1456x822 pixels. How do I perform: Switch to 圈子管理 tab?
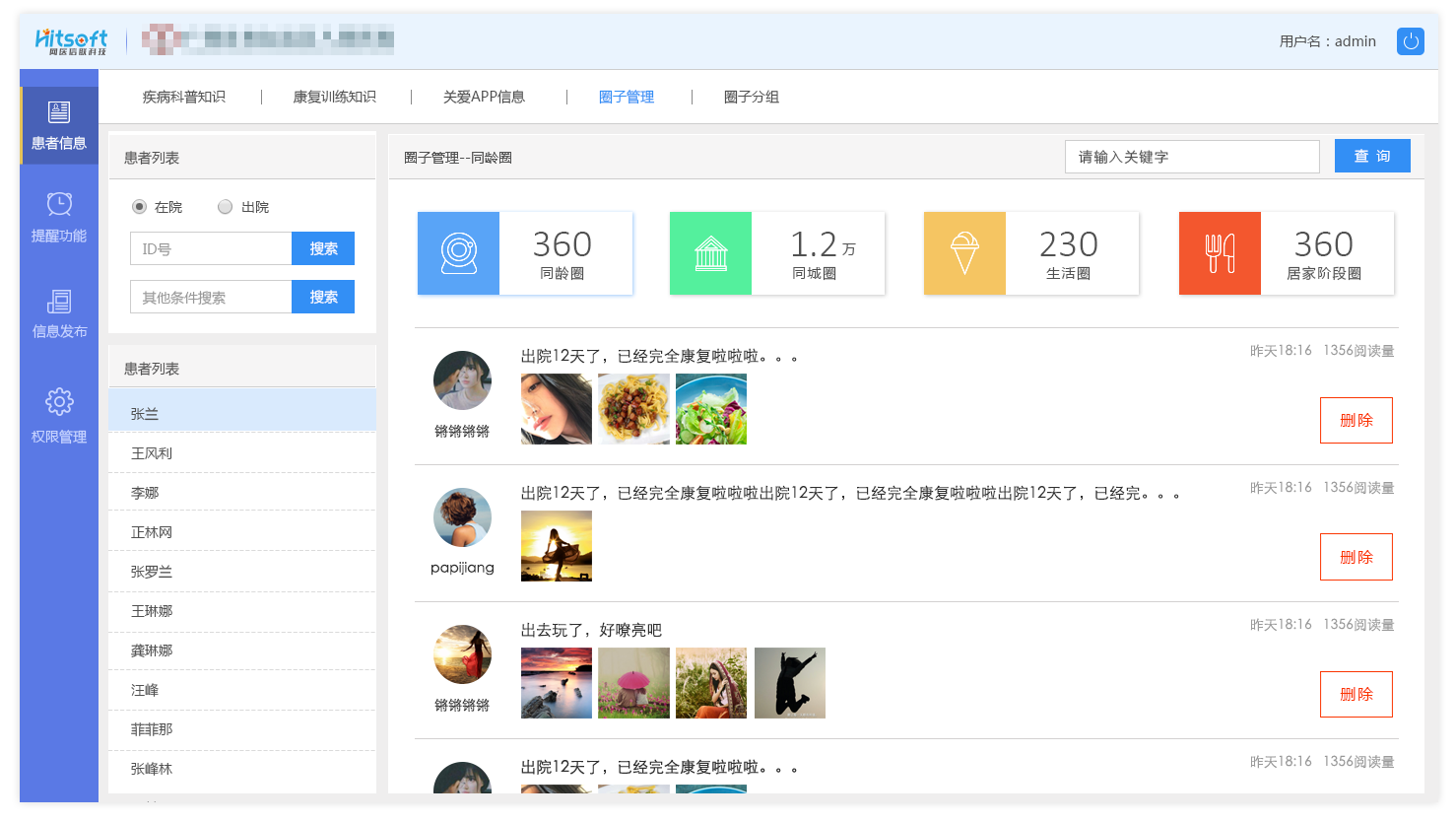pos(627,97)
